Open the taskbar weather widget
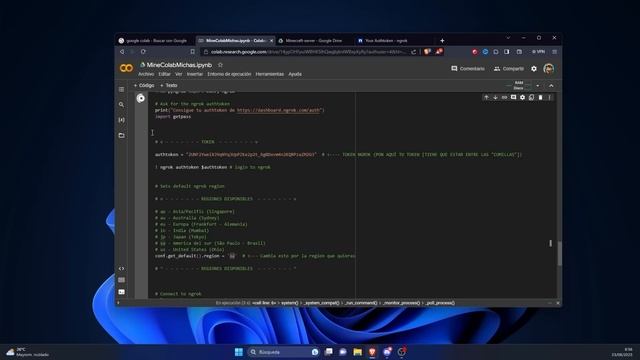The image size is (640, 360). (x=27, y=352)
